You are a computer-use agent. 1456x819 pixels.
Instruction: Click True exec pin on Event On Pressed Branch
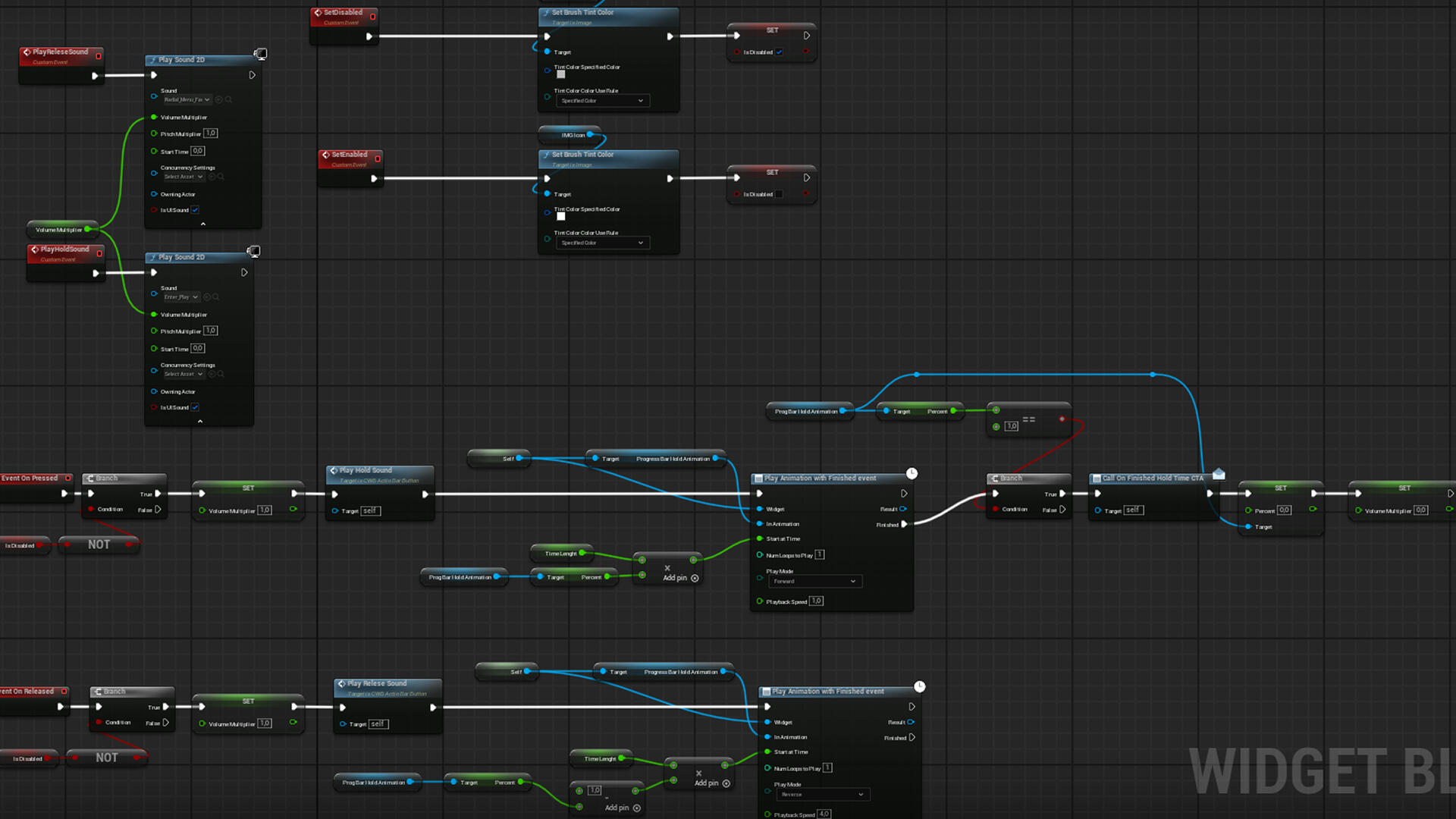pos(158,494)
